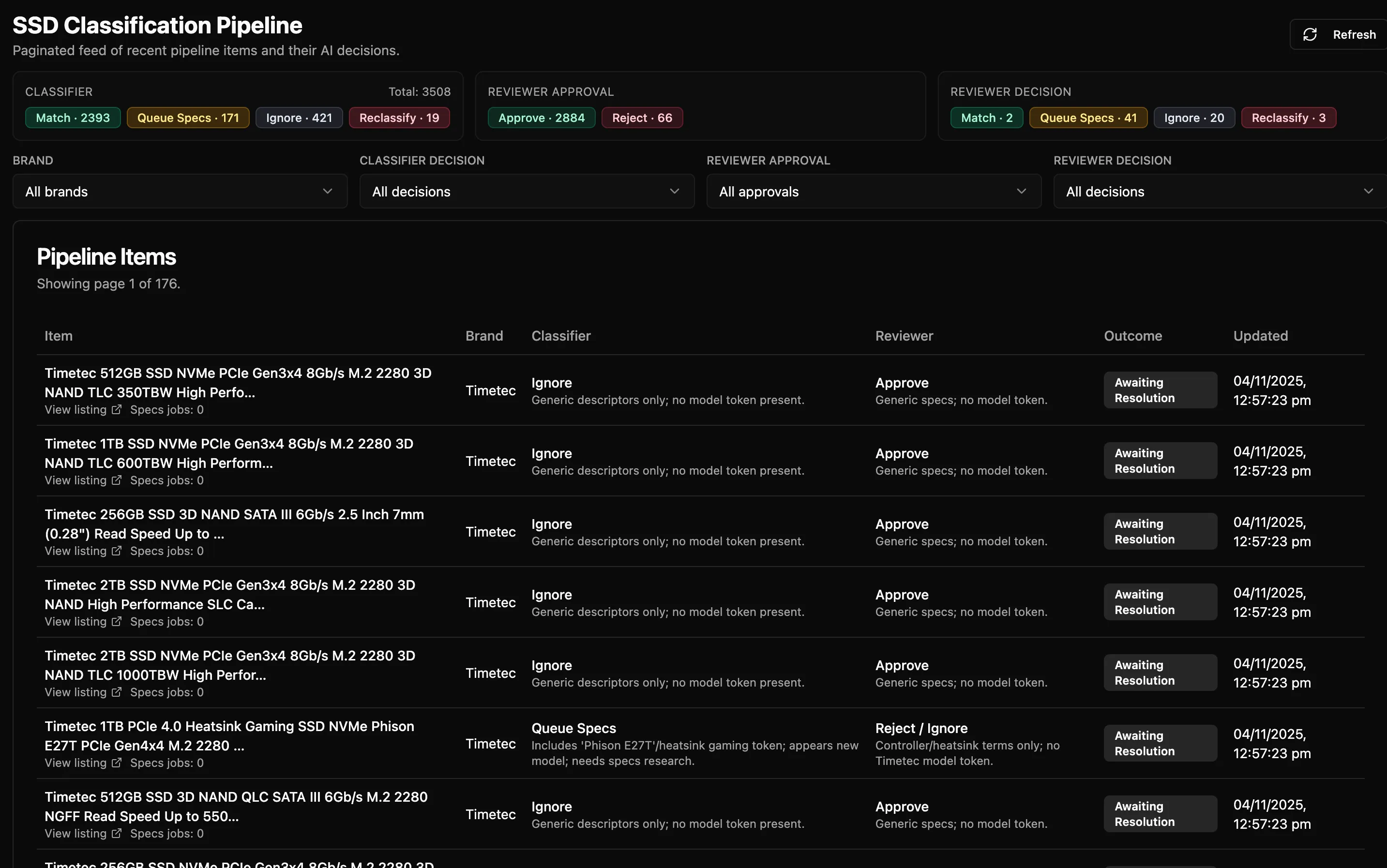Open external link icon for Phison E27T listing
1387x868 pixels.
click(117, 763)
